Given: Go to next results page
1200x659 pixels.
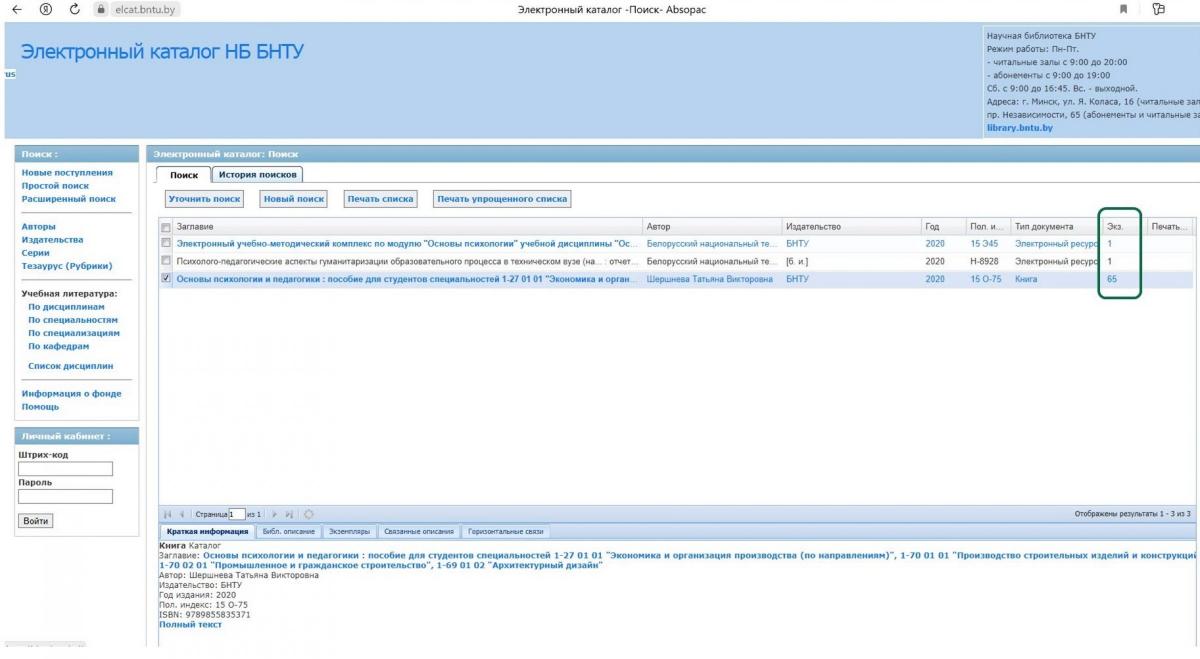Looking at the screenshot, I should click(x=276, y=514).
